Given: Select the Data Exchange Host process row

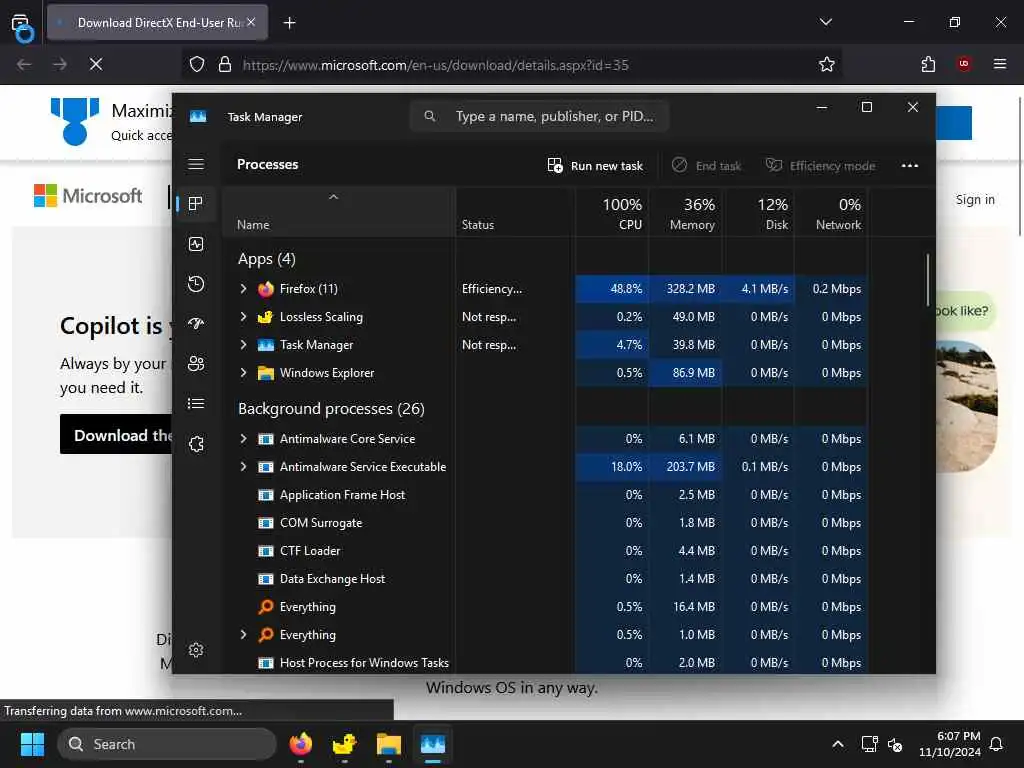Looking at the screenshot, I should 545,579.
